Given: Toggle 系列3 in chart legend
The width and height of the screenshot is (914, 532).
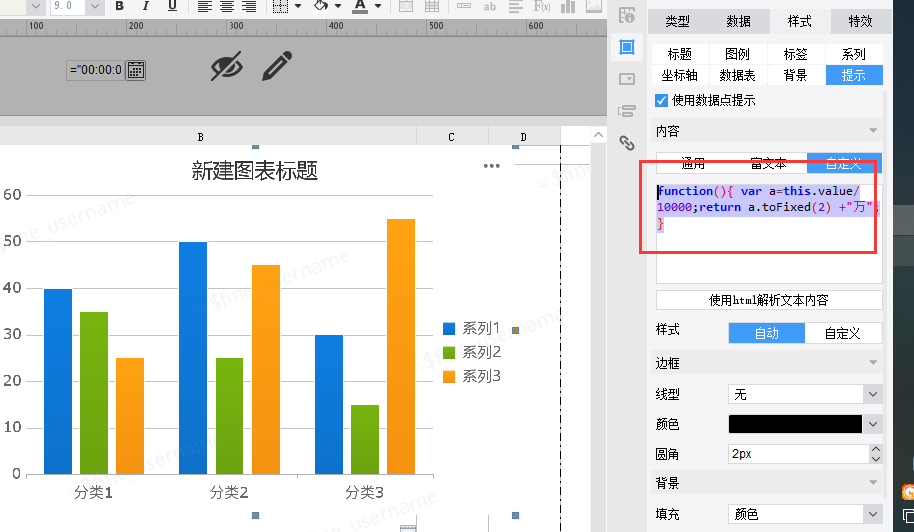Looking at the screenshot, I should tap(472, 376).
